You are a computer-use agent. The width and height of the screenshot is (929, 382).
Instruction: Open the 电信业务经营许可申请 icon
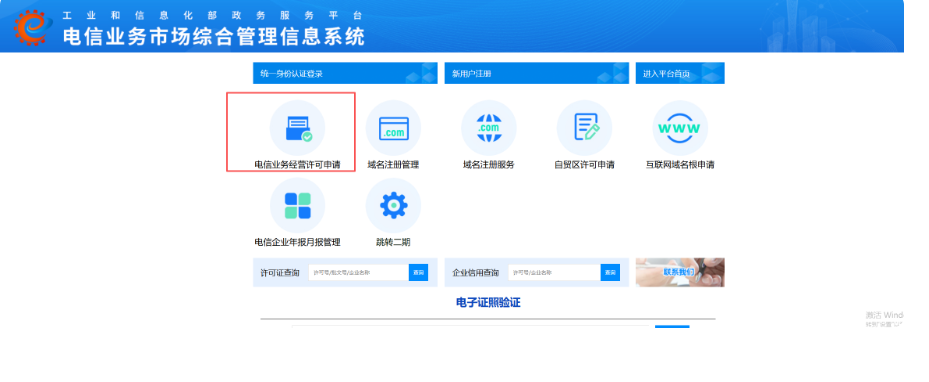coord(297,128)
